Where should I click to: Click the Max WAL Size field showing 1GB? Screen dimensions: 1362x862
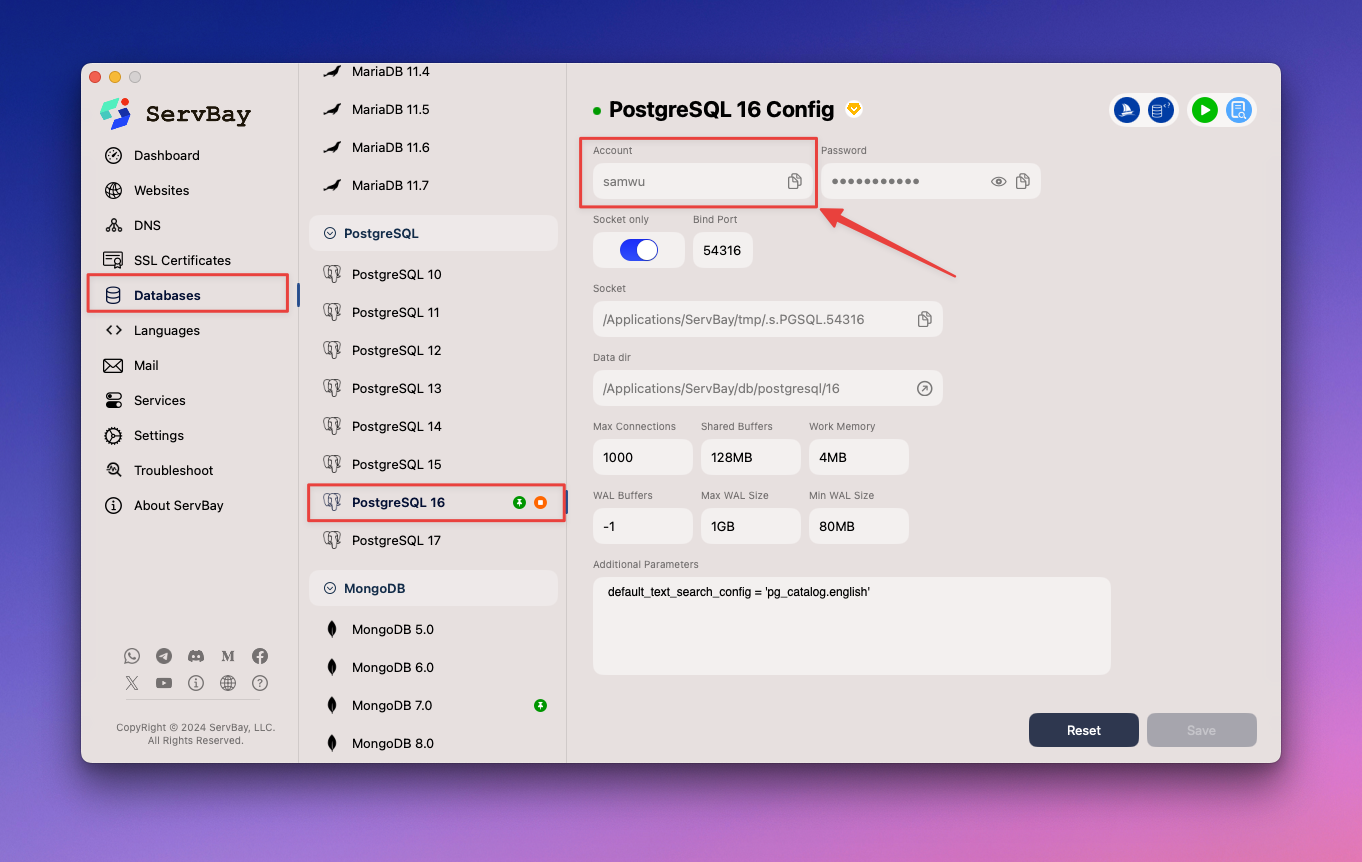[x=750, y=526]
